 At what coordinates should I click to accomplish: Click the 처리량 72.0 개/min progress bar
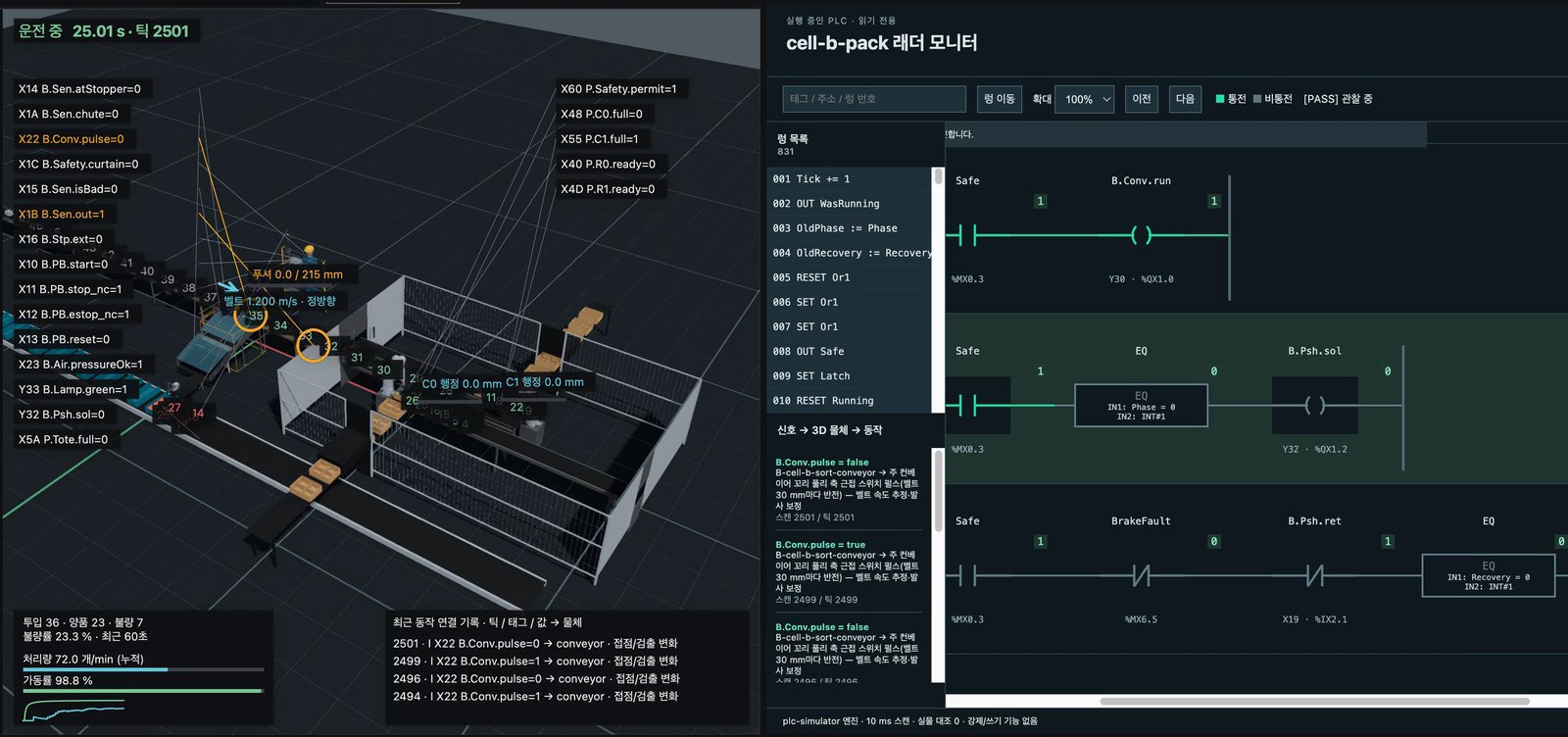point(143,669)
